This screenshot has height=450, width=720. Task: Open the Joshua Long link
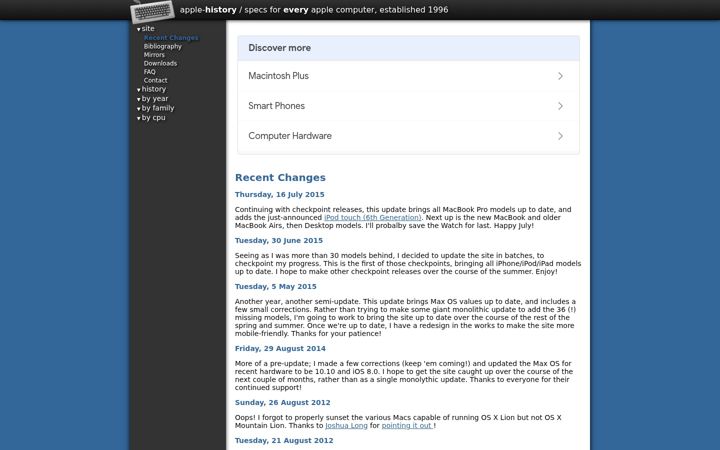pyautogui.click(x=346, y=426)
